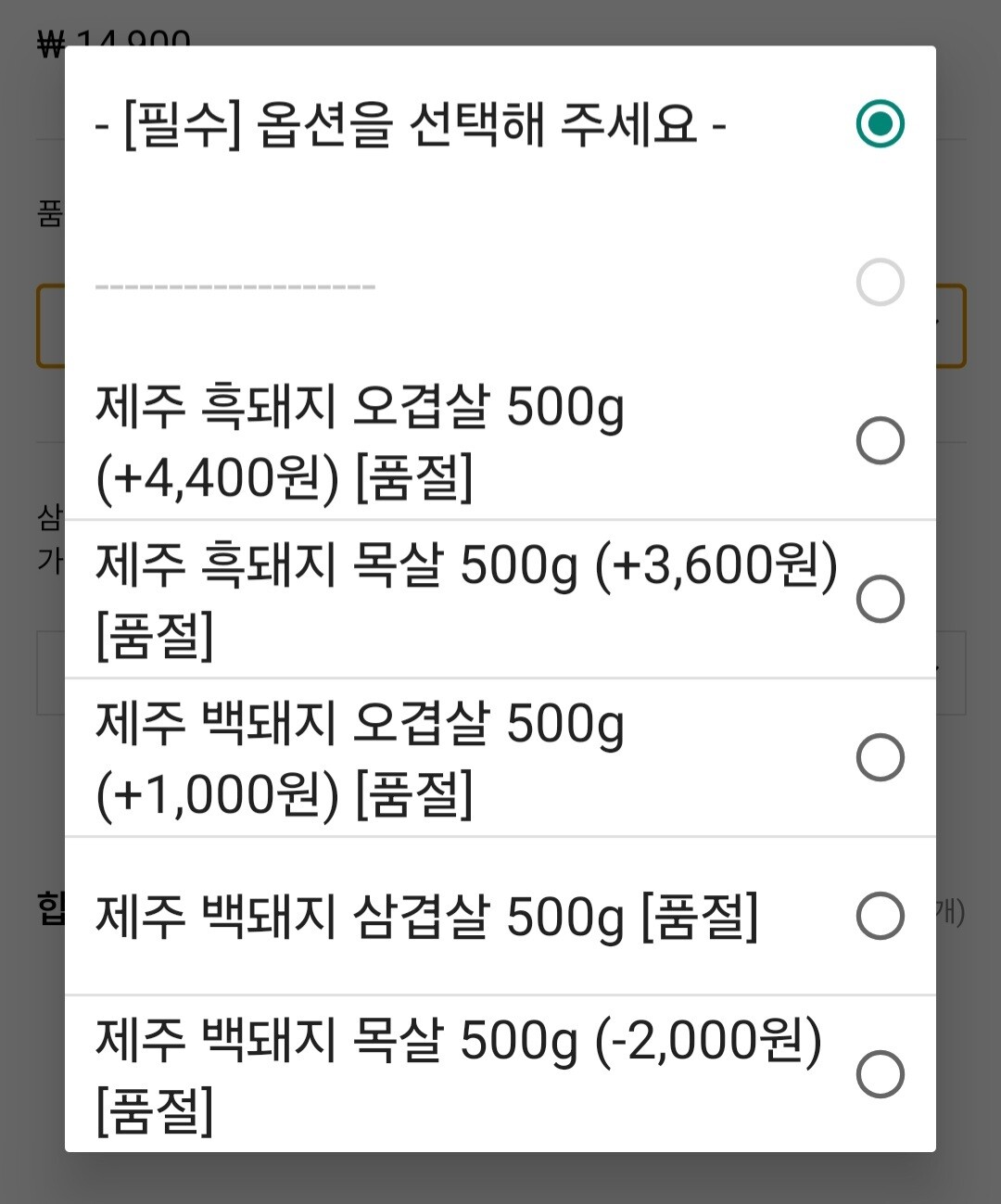The image size is (1001, 1204).
Task: Click the gray-bordered dropdown behind the dialog
Action: [952, 673]
